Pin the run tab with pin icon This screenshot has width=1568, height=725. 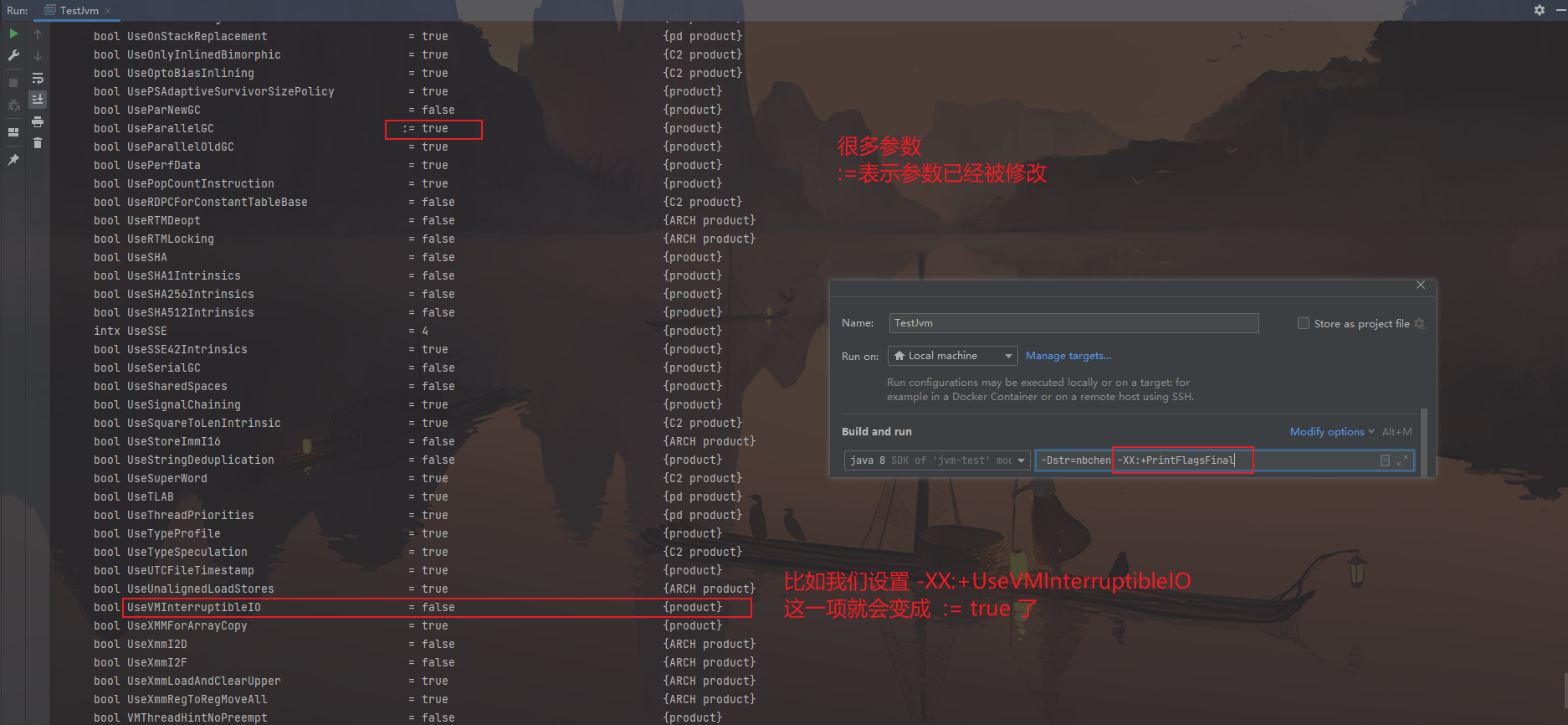[13, 160]
